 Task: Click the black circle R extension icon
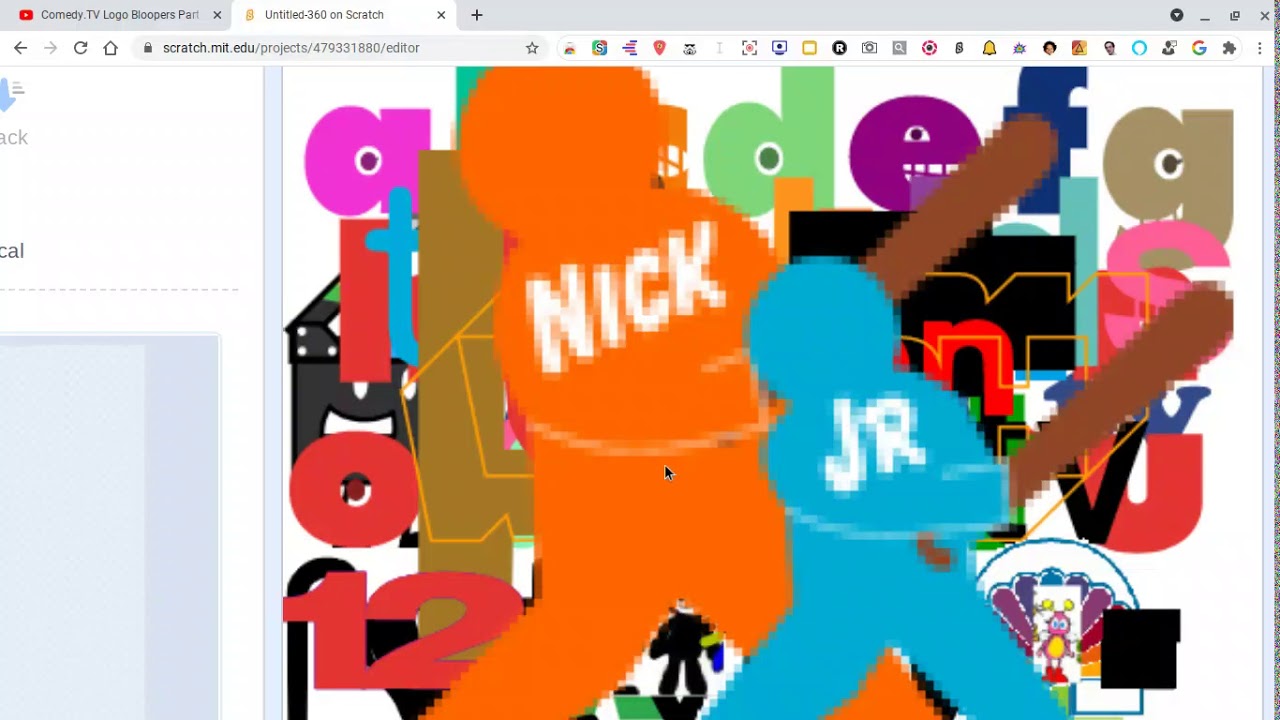pos(839,48)
